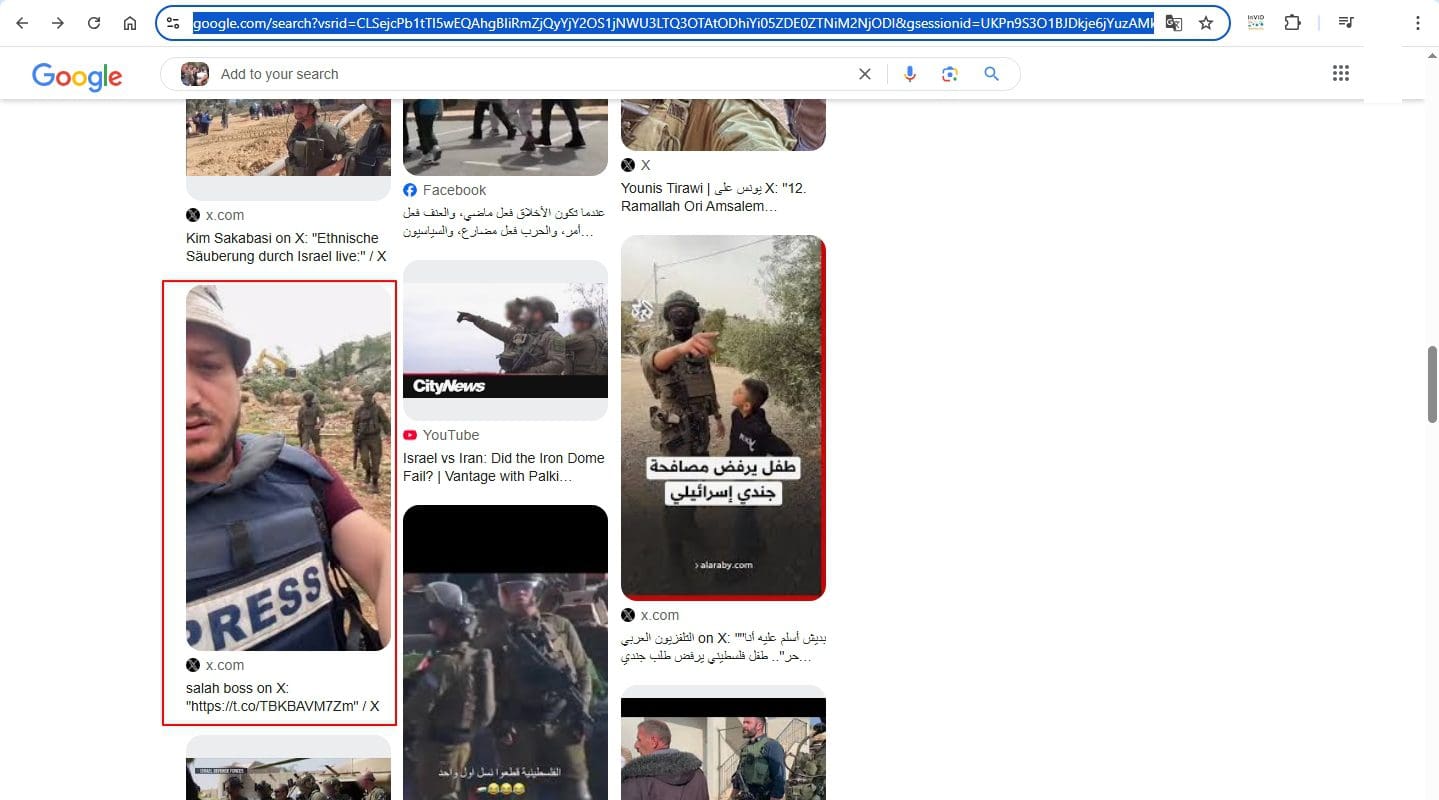Click the Translate this page icon

point(1174,23)
